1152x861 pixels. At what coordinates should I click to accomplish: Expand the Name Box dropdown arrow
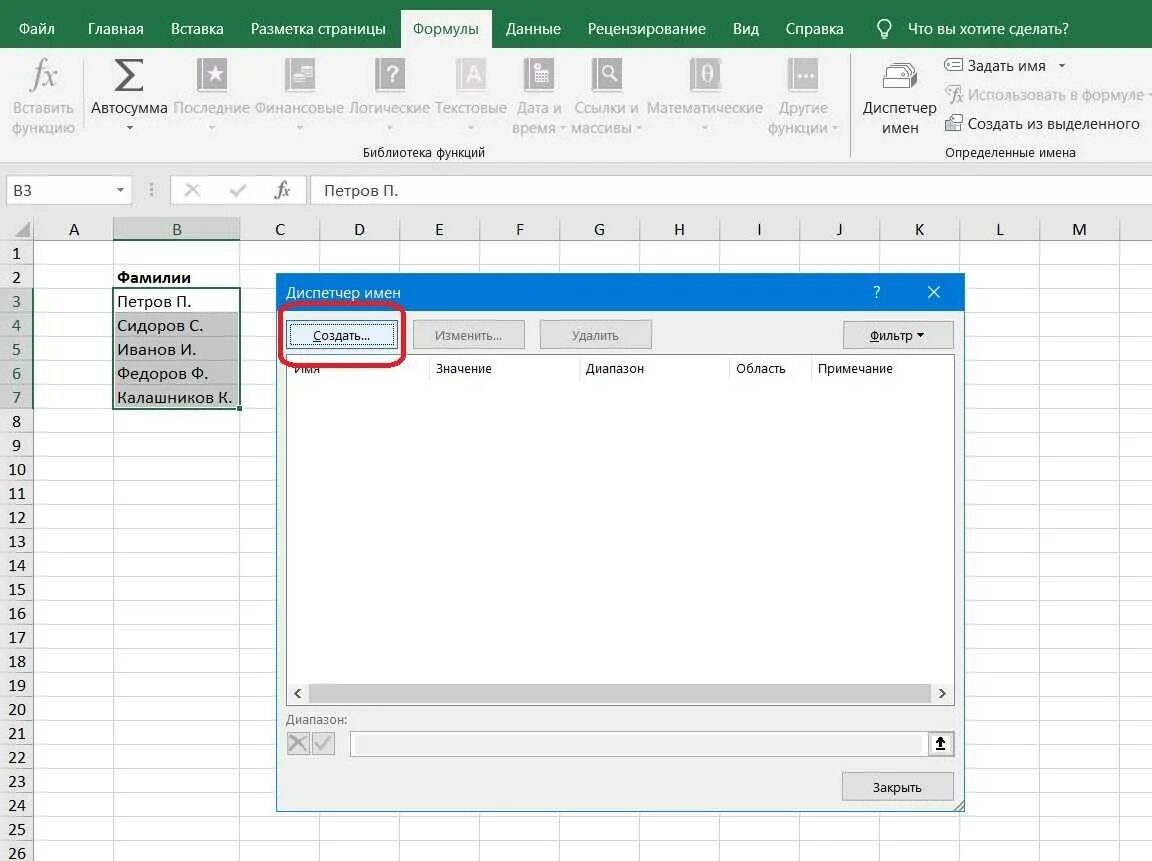pos(120,190)
